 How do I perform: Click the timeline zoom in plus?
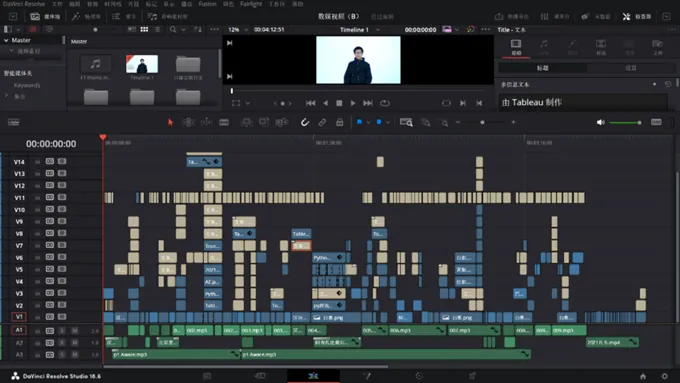[x=513, y=122]
